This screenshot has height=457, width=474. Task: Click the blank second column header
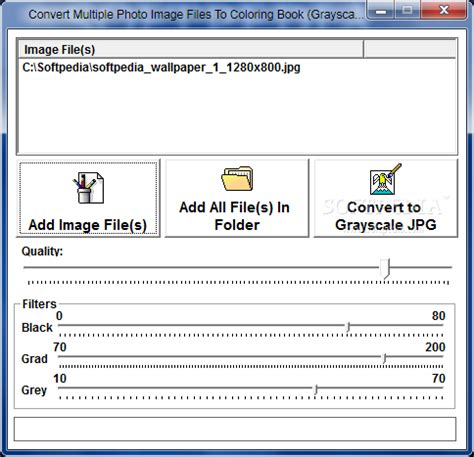410,50
